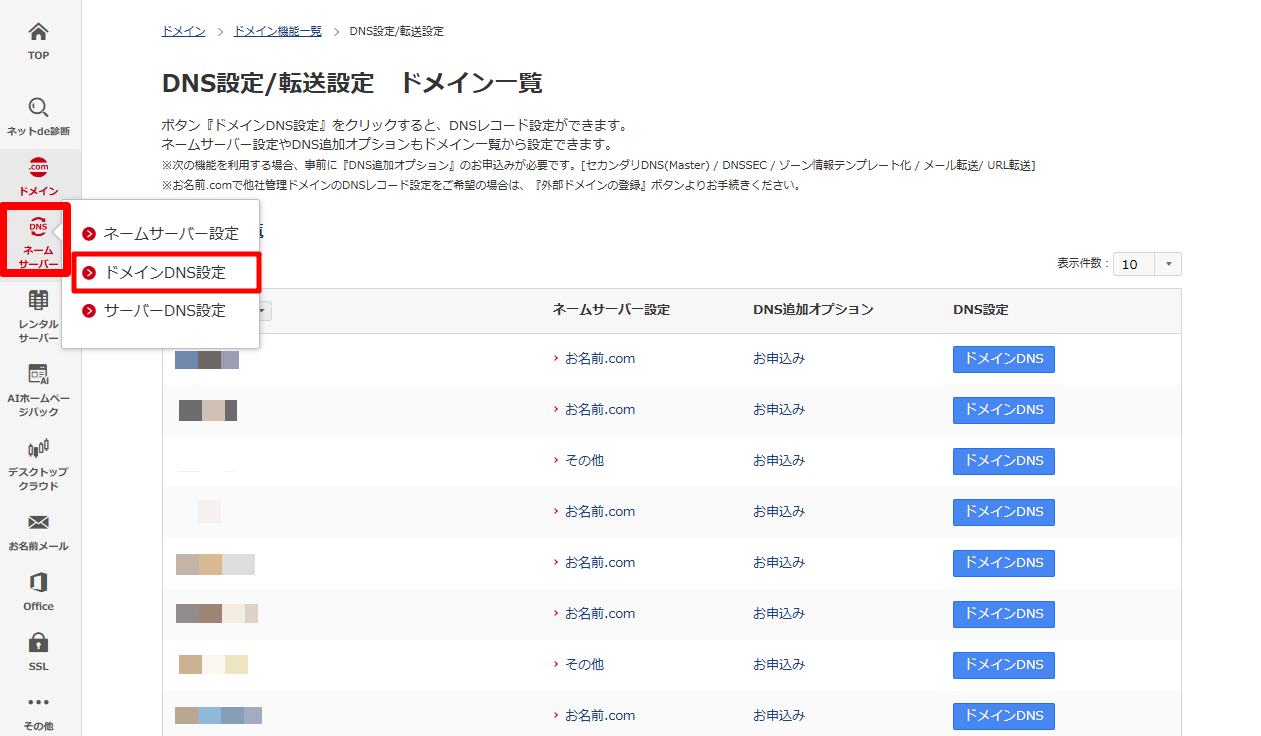Image resolution: width=1261 pixels, height=736 pixels.
Task: Open その他 three-dots sidebar icon
Action: (x=38, y=703)
